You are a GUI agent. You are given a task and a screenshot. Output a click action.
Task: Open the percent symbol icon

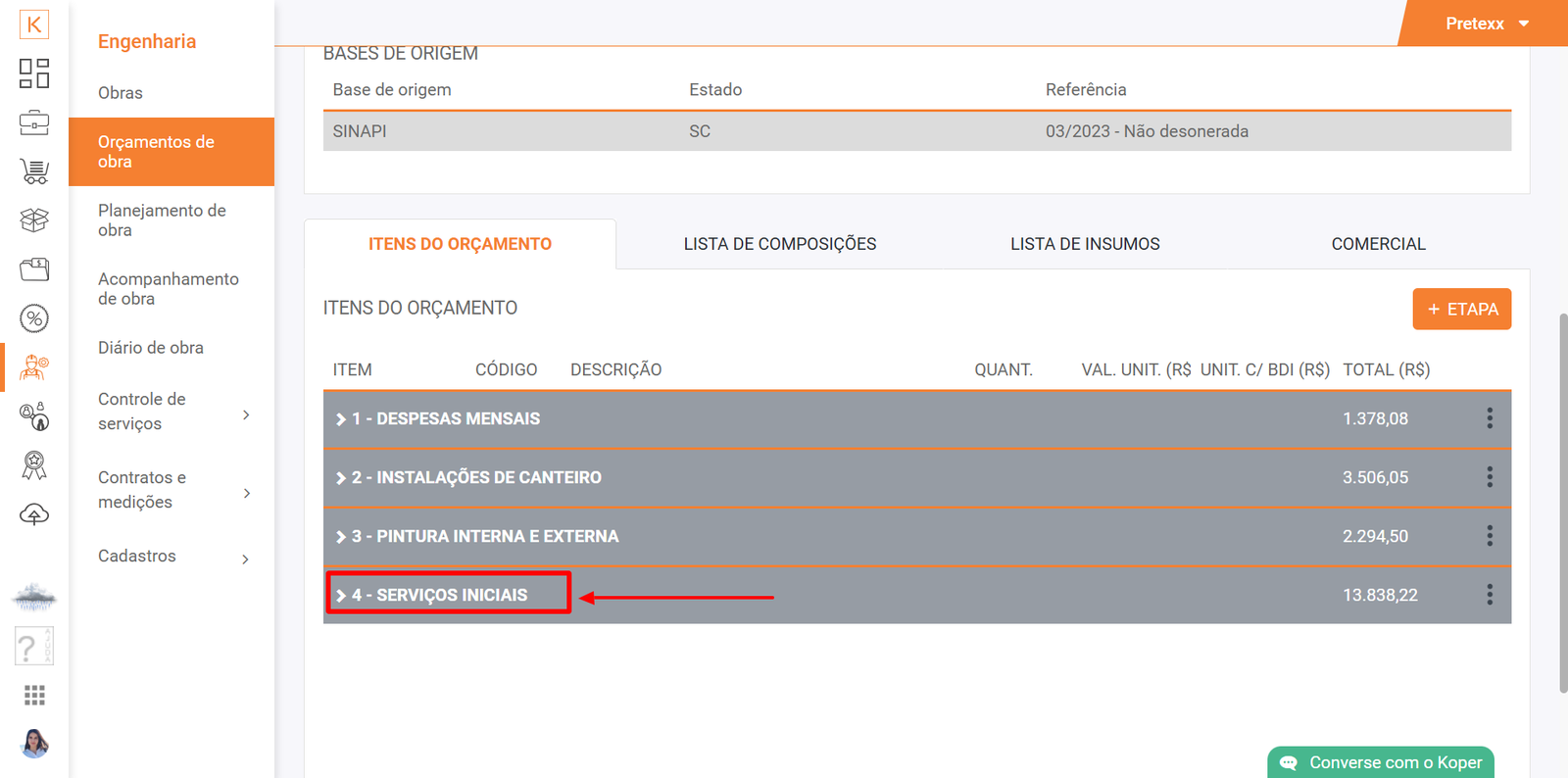coord(34,318)
